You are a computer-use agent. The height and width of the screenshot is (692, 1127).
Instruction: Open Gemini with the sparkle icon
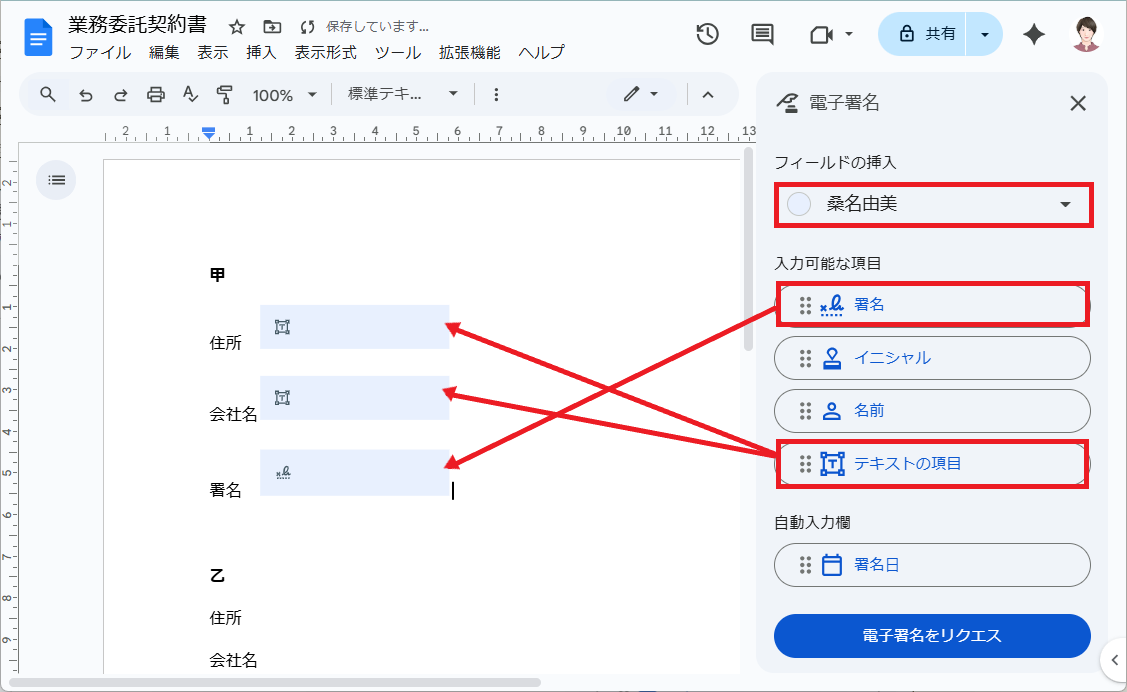(1033, 34)
